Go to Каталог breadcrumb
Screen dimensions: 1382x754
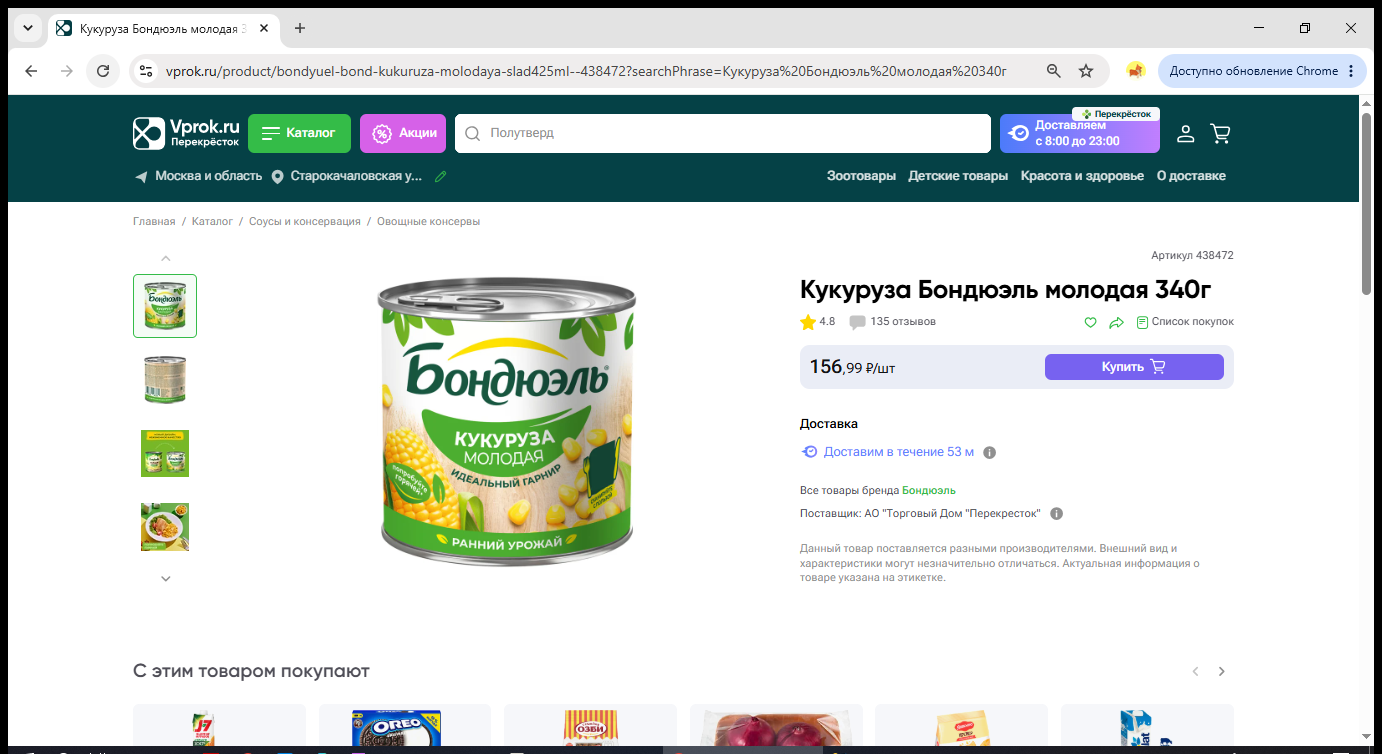[212, 221]
